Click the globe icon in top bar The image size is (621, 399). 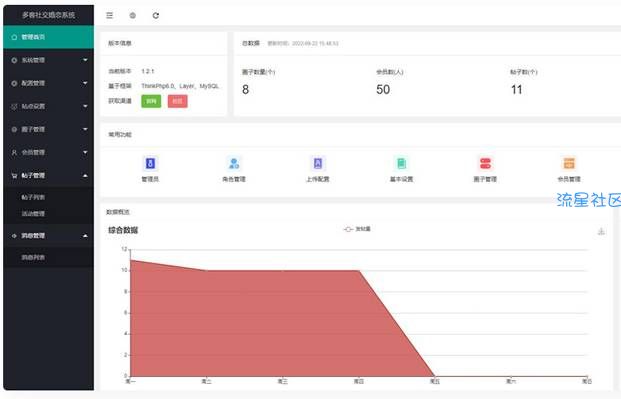click(x=133, y=15)
